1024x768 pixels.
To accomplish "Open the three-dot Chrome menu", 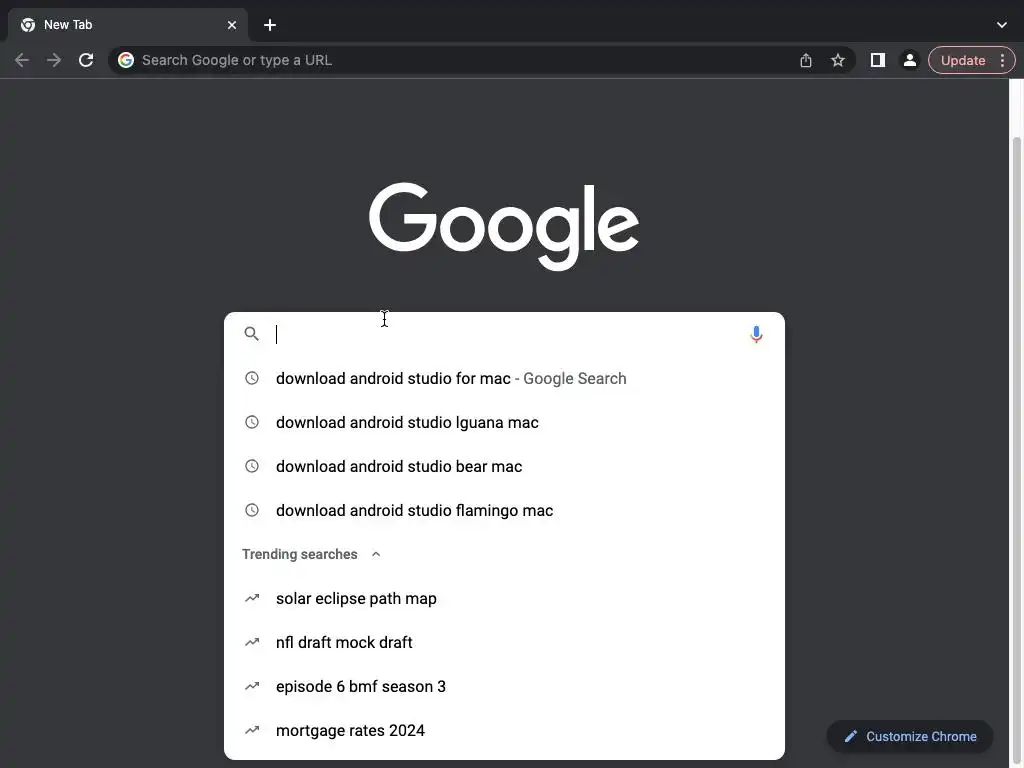I will tap(1002, 60).
